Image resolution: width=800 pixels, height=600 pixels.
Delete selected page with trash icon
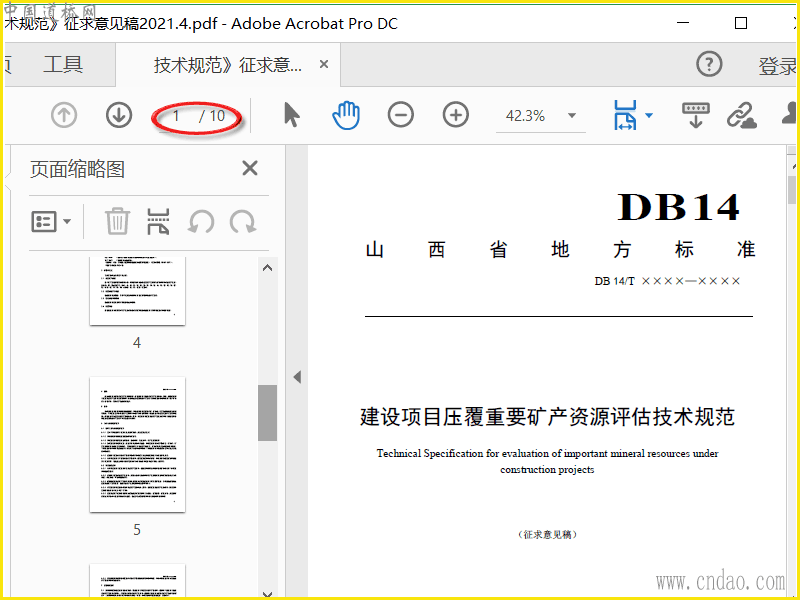pos(118,221)
